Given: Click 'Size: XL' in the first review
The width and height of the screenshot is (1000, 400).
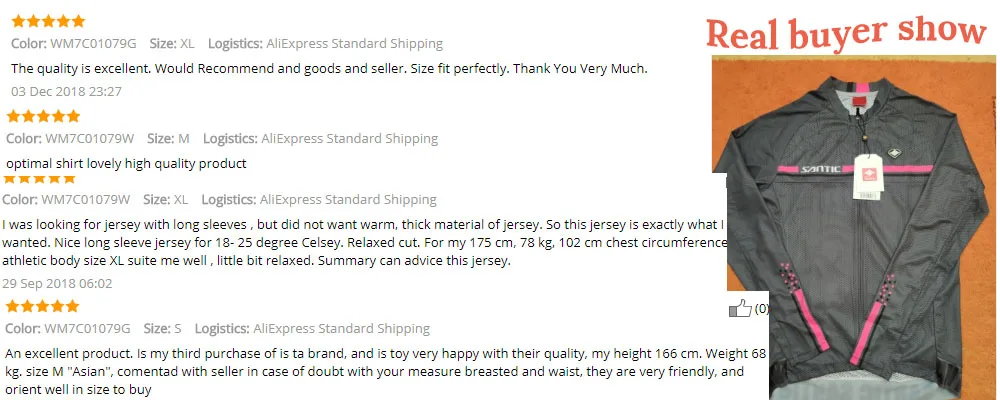Looking at the screenshot, I should click(172, 44).
